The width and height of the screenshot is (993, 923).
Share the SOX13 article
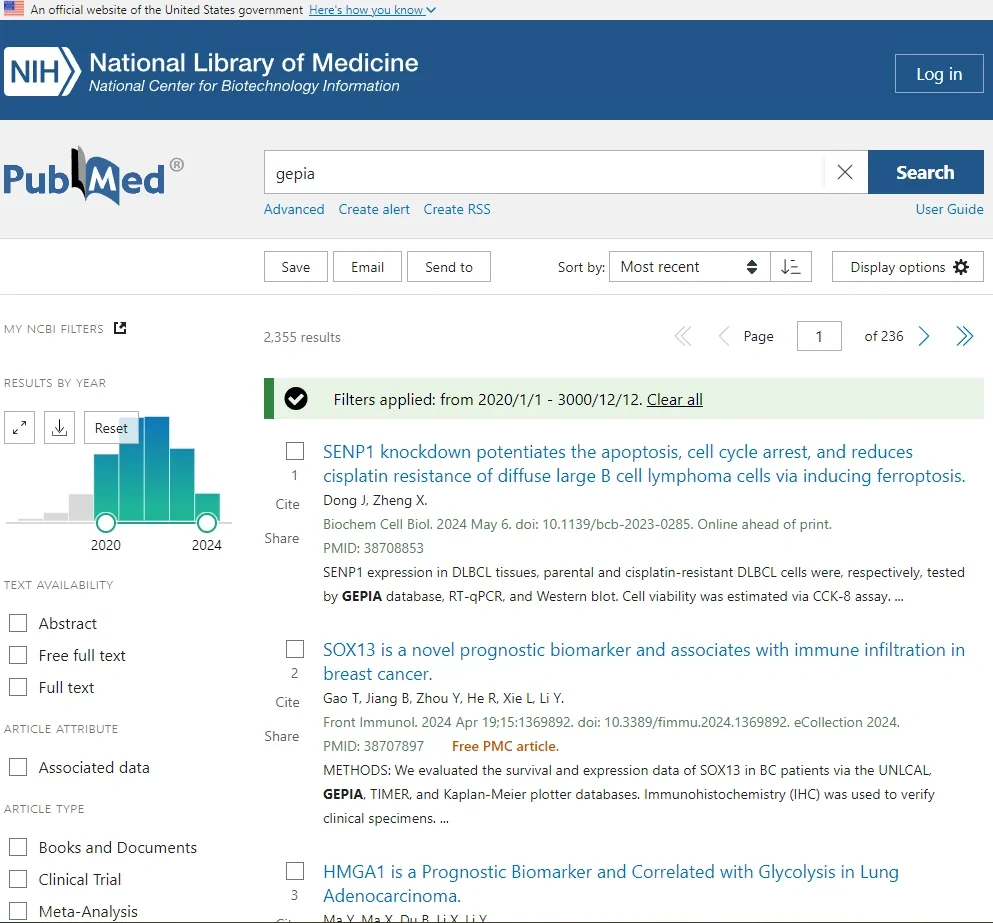(x=282, y=736)
